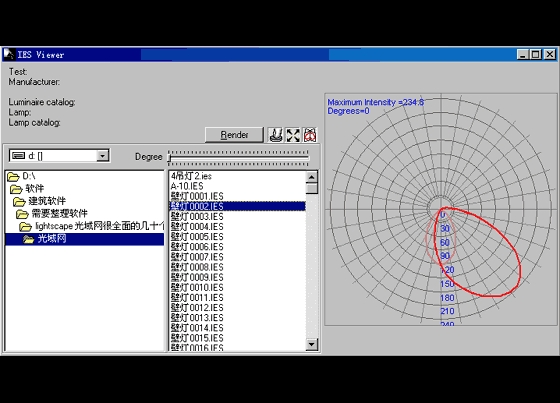Screen dimensions: 560x403
Task: Maximize the IES Viewer window
Action: 536,54
